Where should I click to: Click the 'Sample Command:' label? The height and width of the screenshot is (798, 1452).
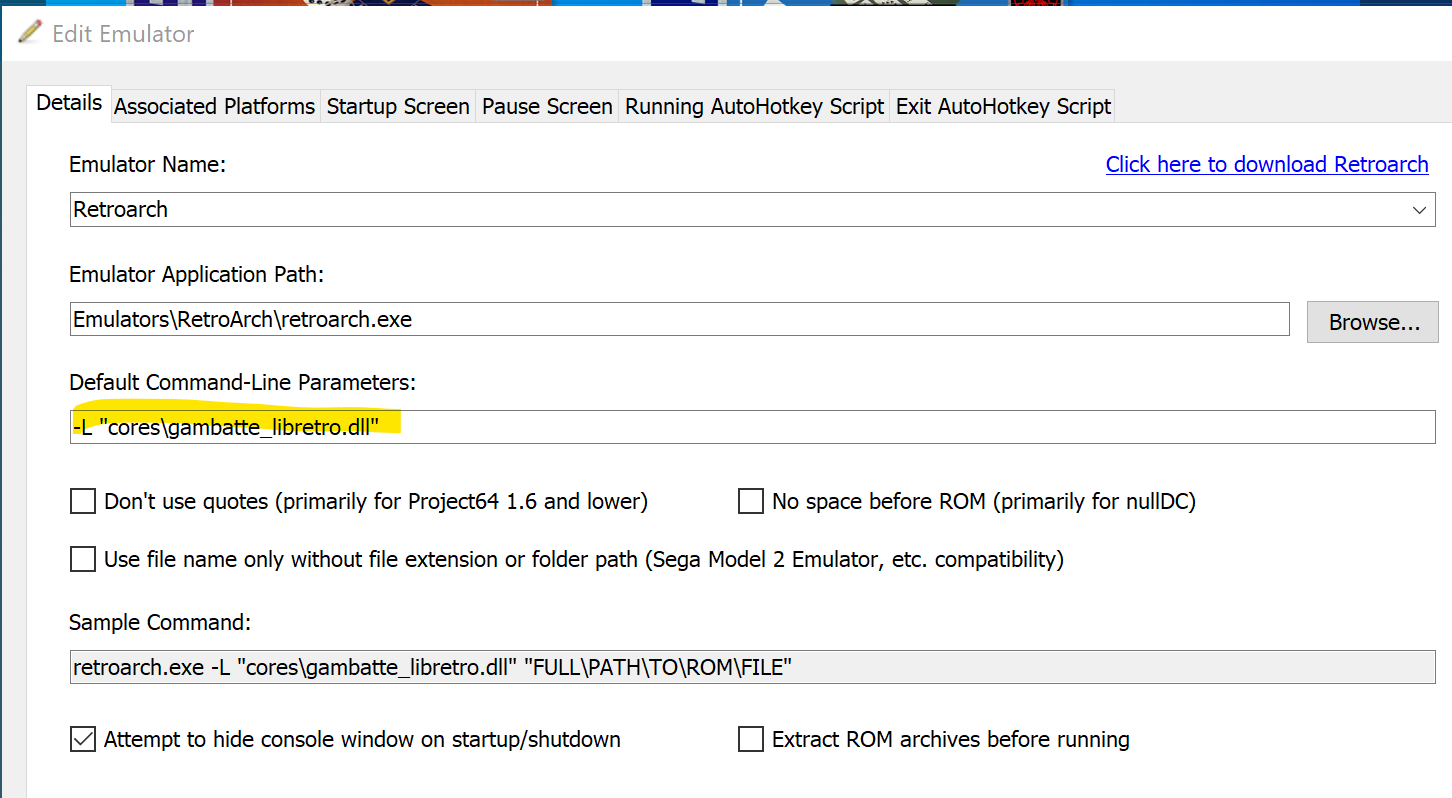click(x=160, y=622)
